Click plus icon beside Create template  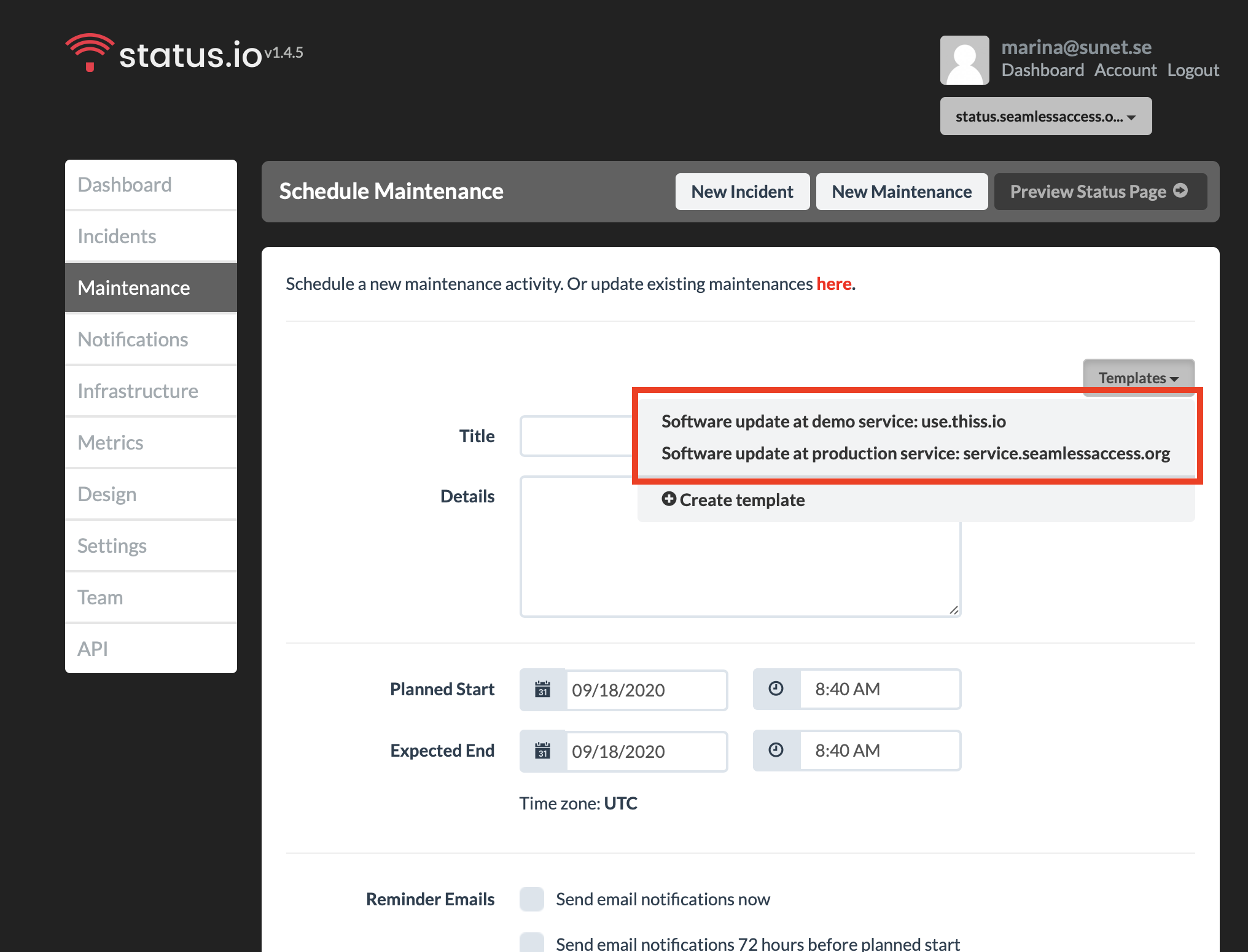[x=669, y=499]
